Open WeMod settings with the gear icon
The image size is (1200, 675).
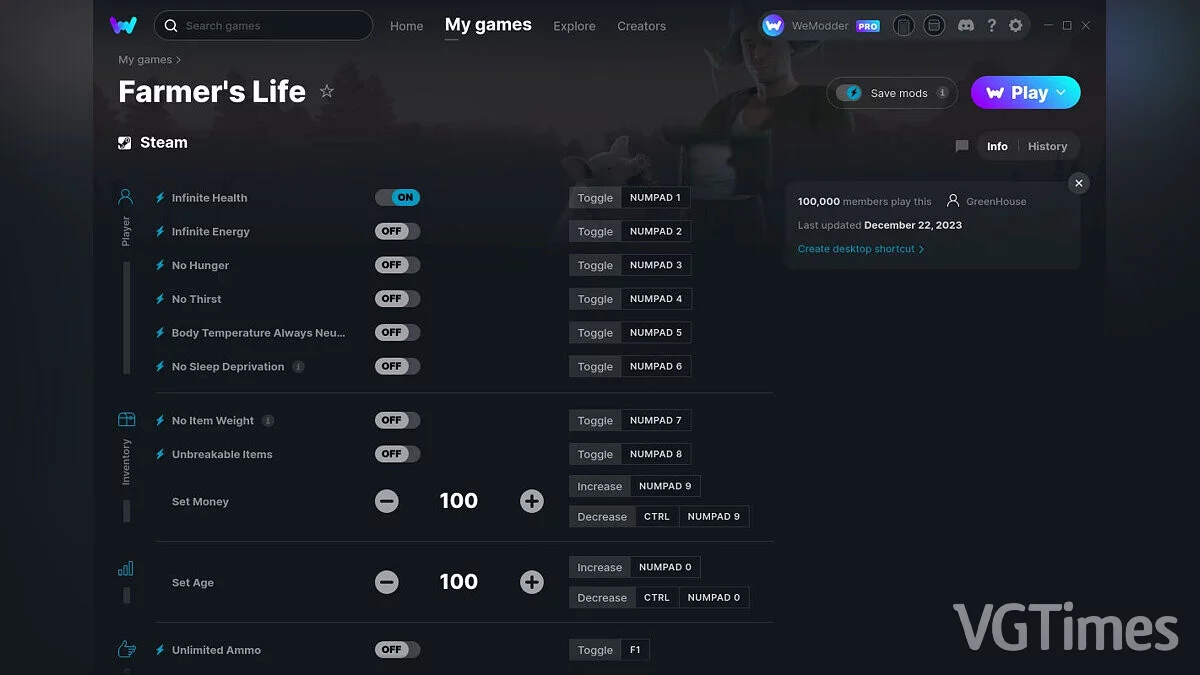[1016, 25]
